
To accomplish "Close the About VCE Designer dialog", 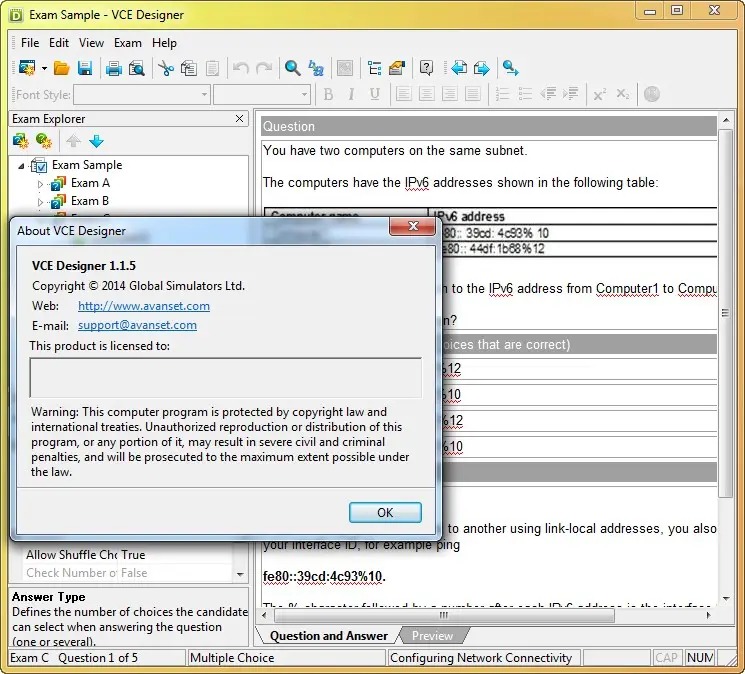I will click(412, 226).
